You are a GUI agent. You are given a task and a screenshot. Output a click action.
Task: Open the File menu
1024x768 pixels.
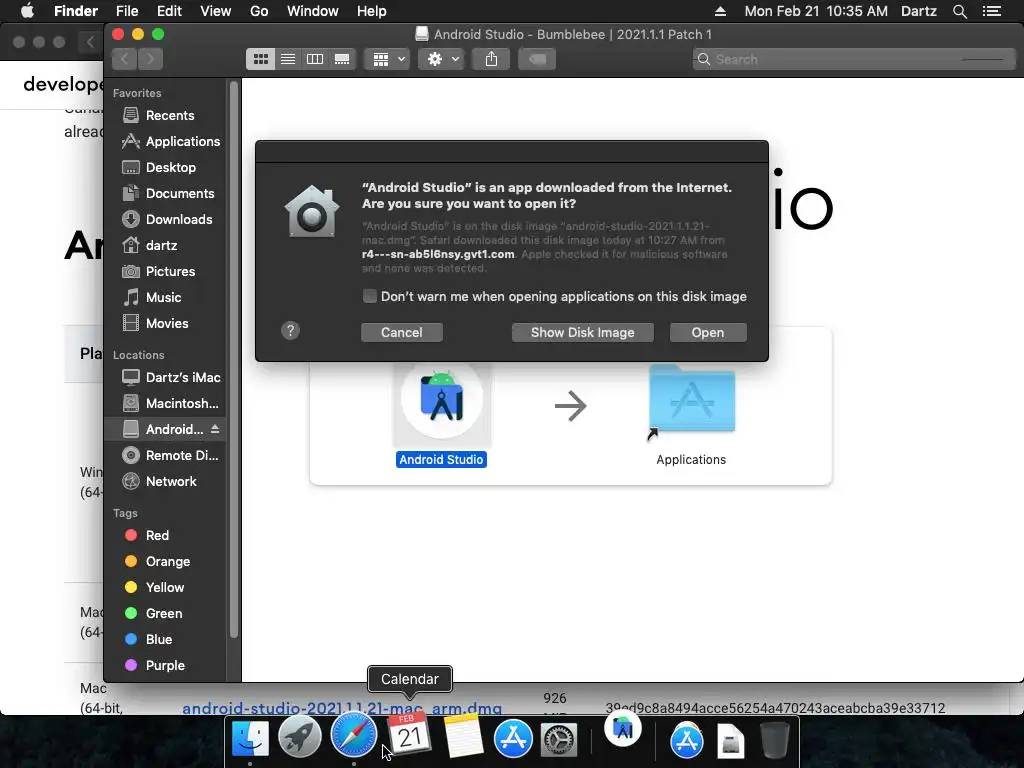tap(127, 11)
